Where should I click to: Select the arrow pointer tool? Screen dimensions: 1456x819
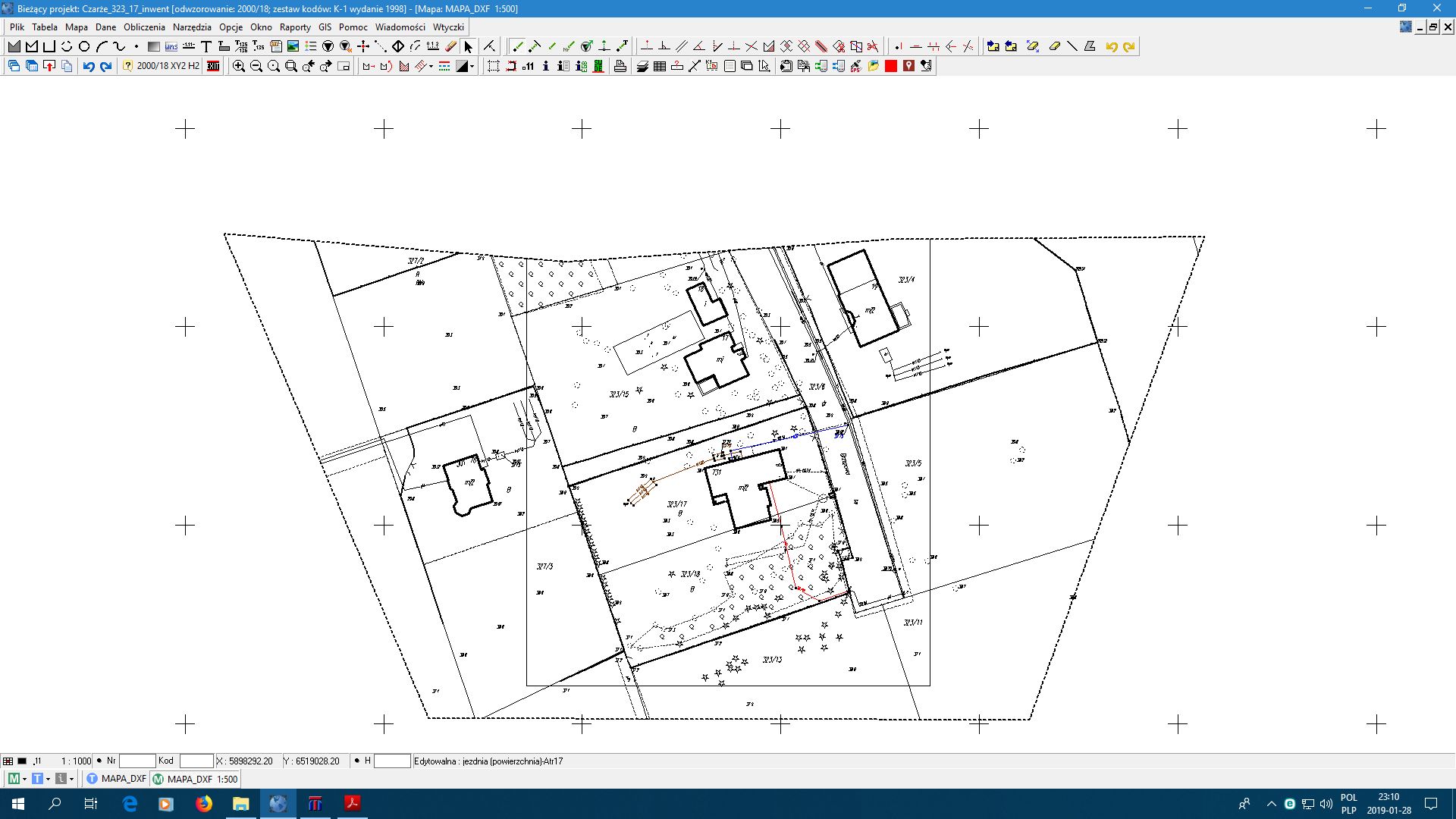point(468,46)
